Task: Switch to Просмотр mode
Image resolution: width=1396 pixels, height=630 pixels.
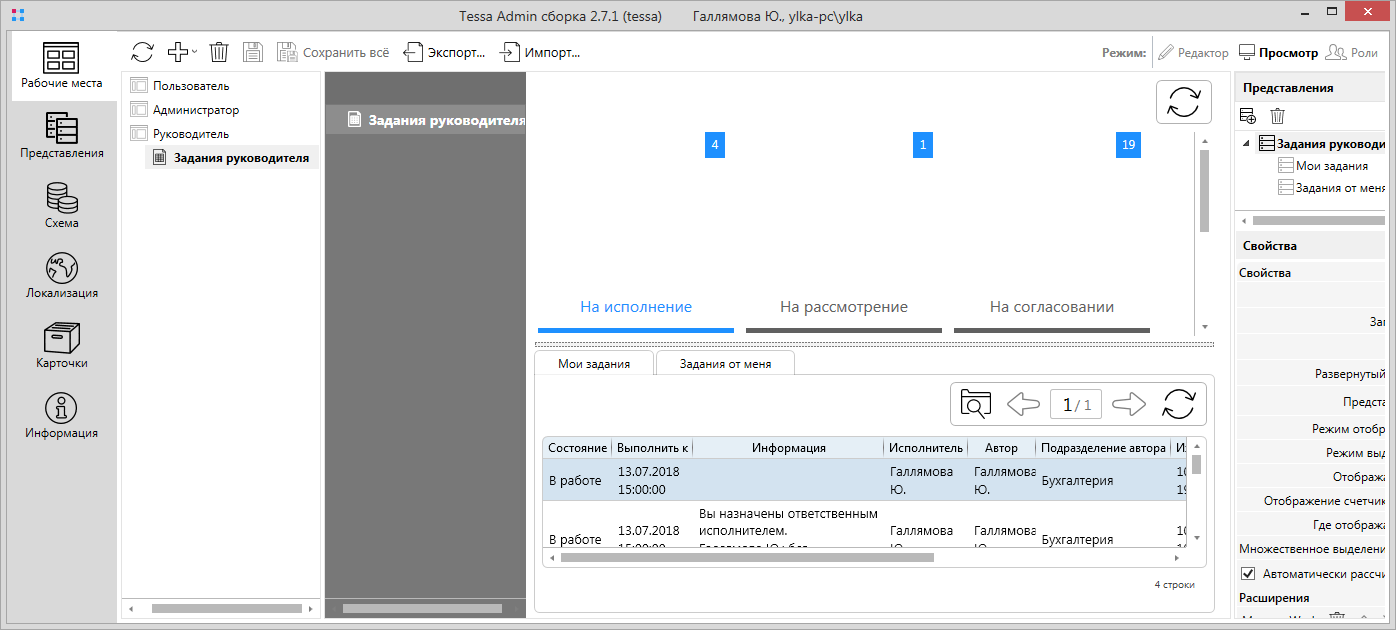Action: click(1278, 53)
